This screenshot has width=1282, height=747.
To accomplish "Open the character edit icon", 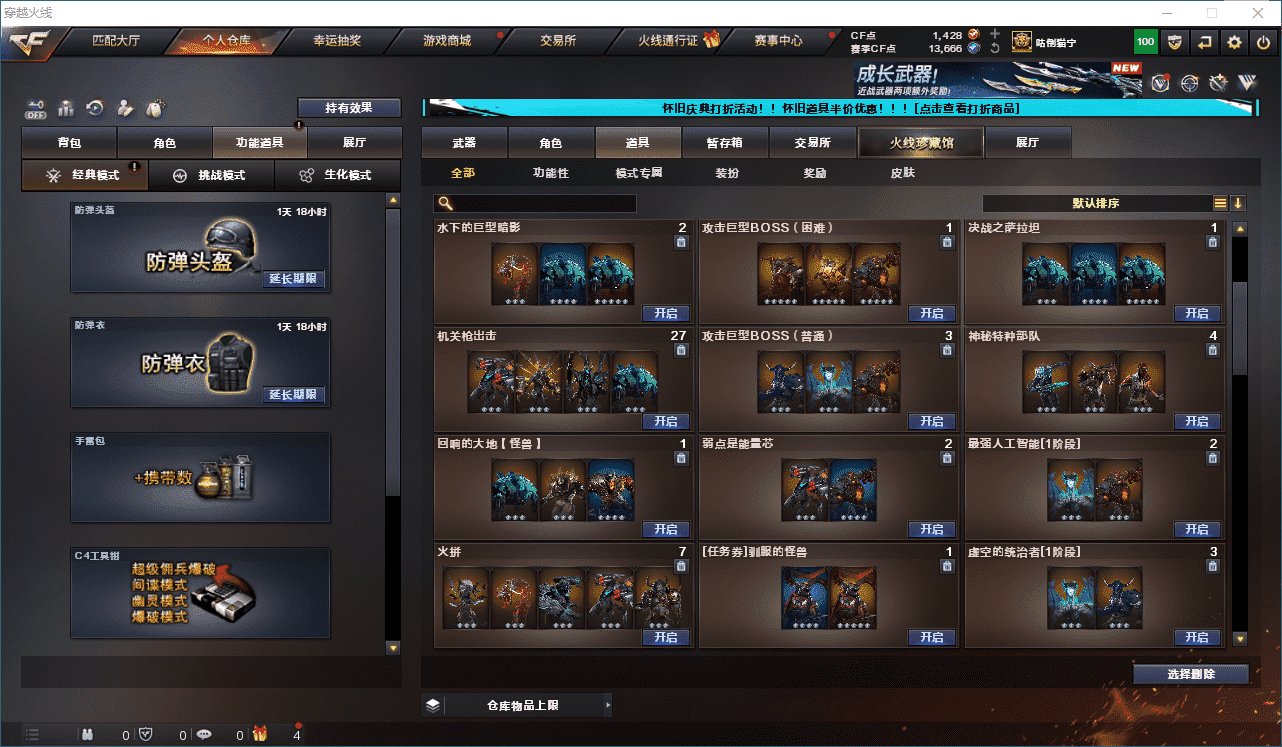I will [125, 107].
